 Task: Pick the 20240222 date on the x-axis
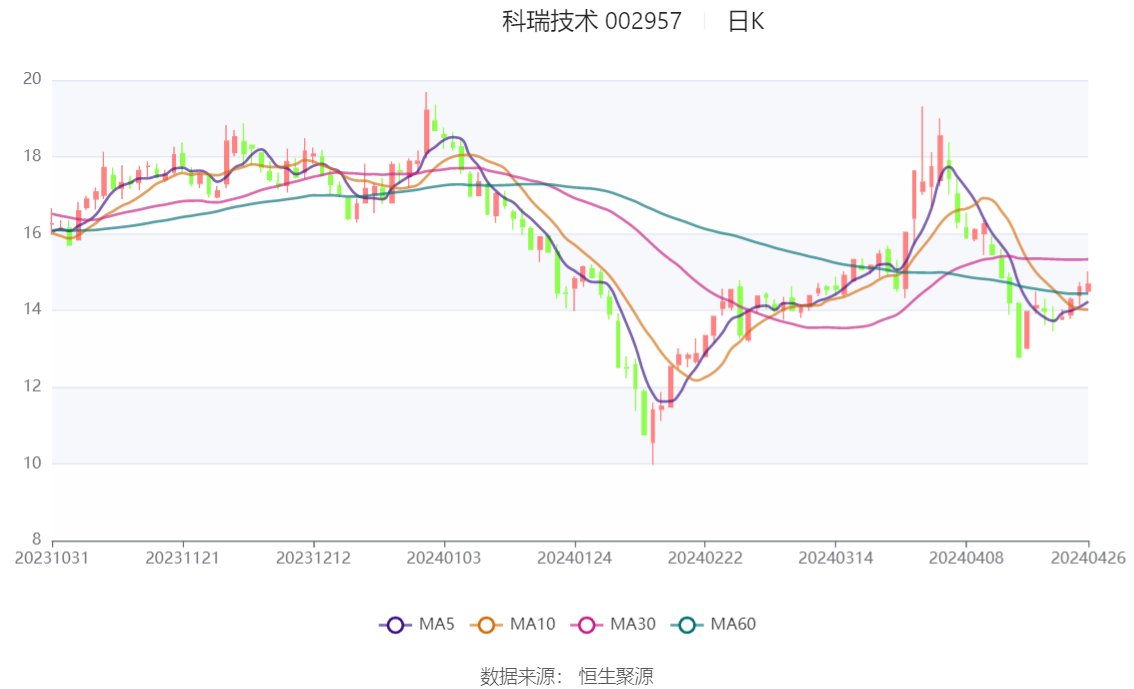point(705,558)
